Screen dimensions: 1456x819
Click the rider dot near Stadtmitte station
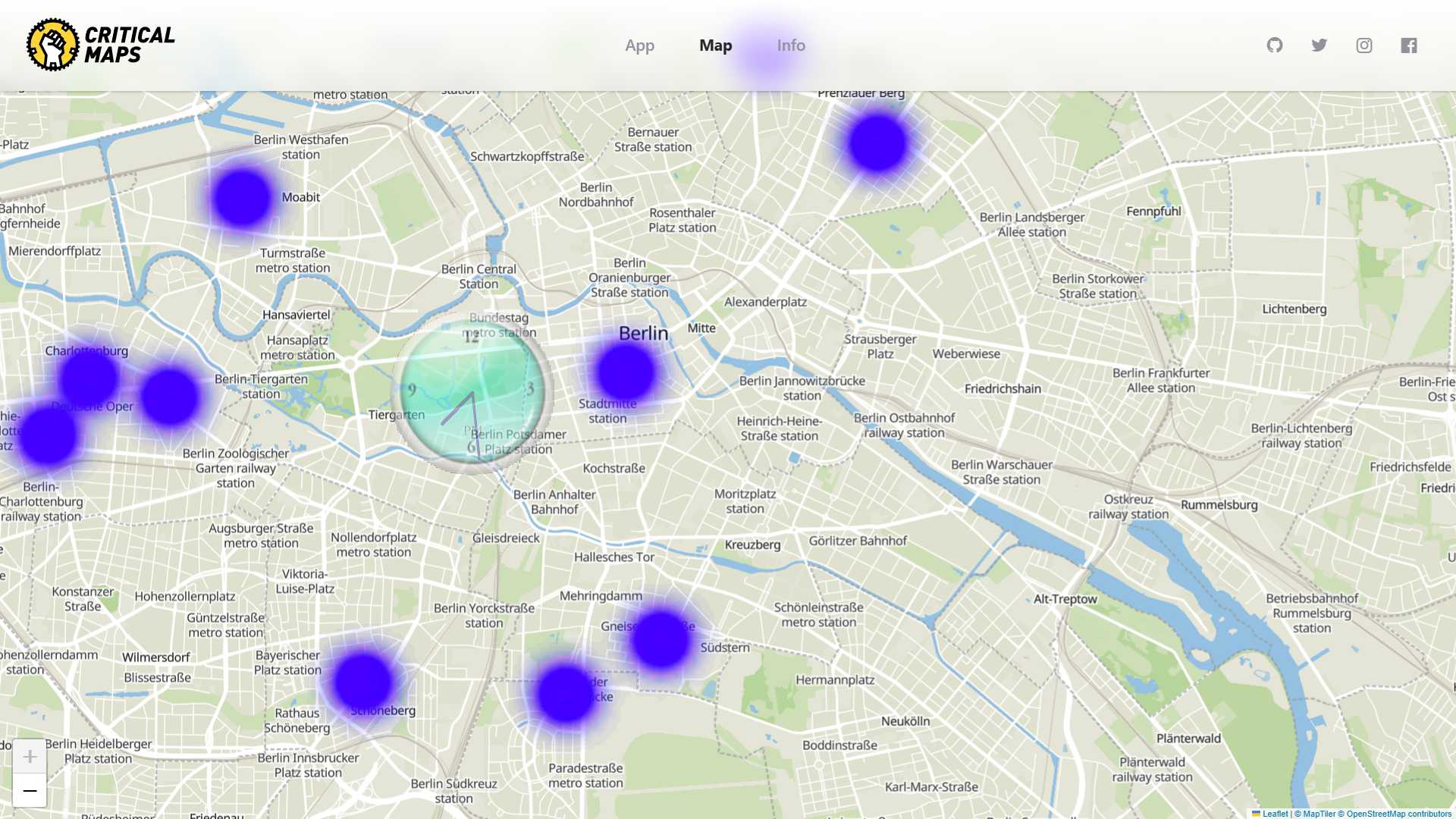pos(626,372)
